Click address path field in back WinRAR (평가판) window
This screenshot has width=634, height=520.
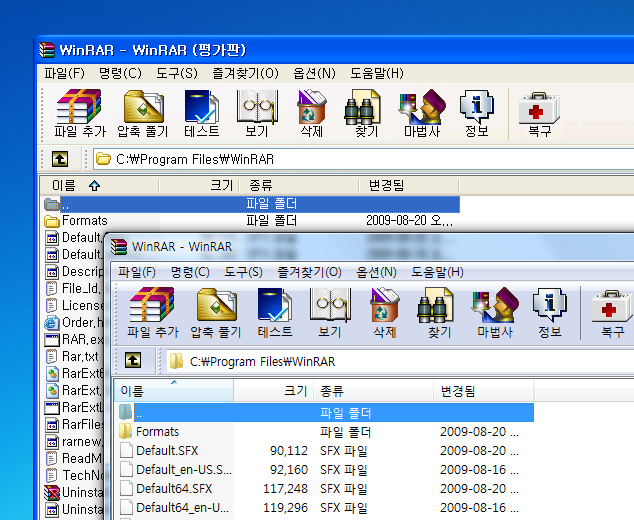point(363,159)
